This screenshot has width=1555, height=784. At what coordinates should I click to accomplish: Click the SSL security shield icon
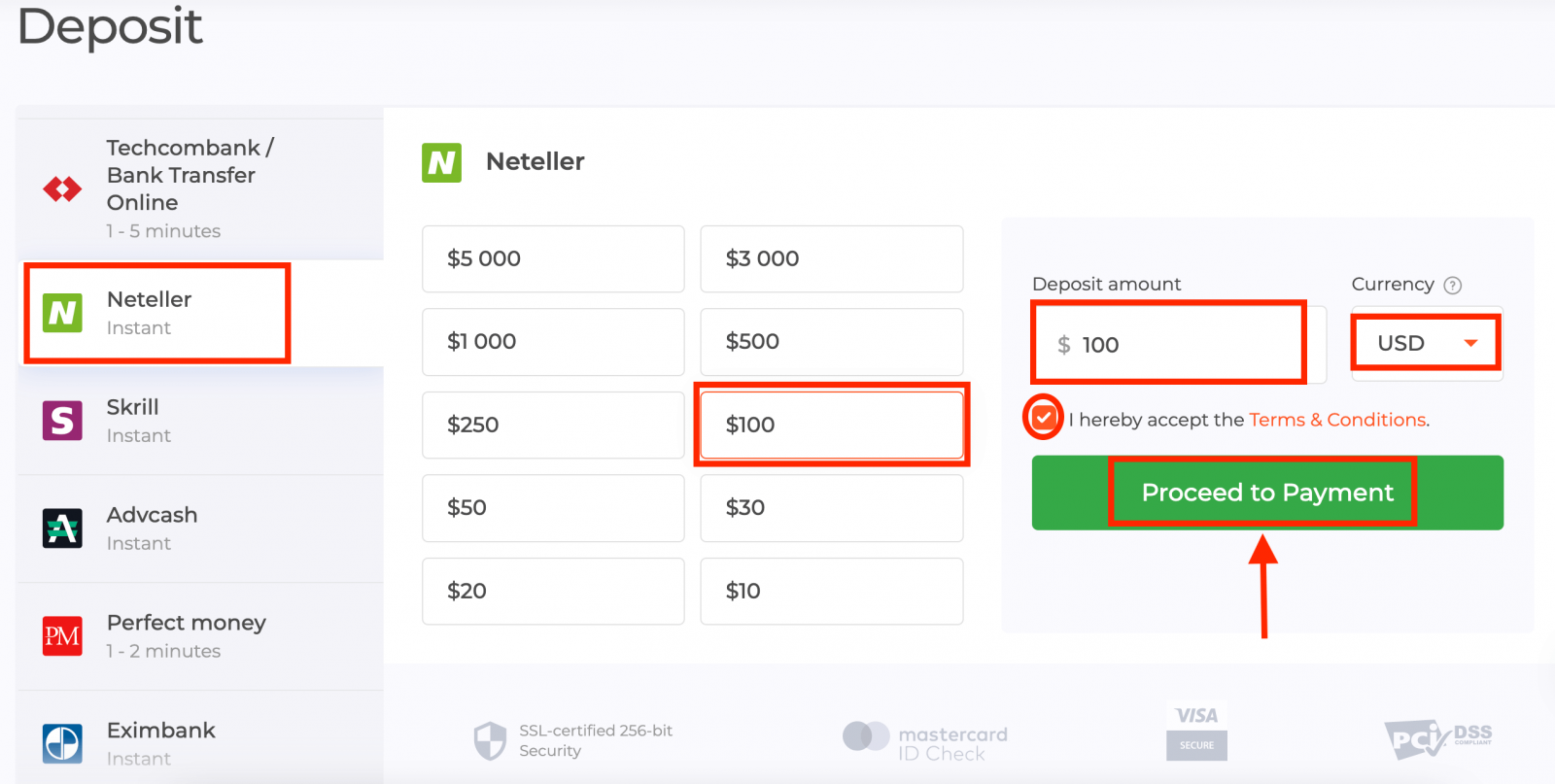490,740
